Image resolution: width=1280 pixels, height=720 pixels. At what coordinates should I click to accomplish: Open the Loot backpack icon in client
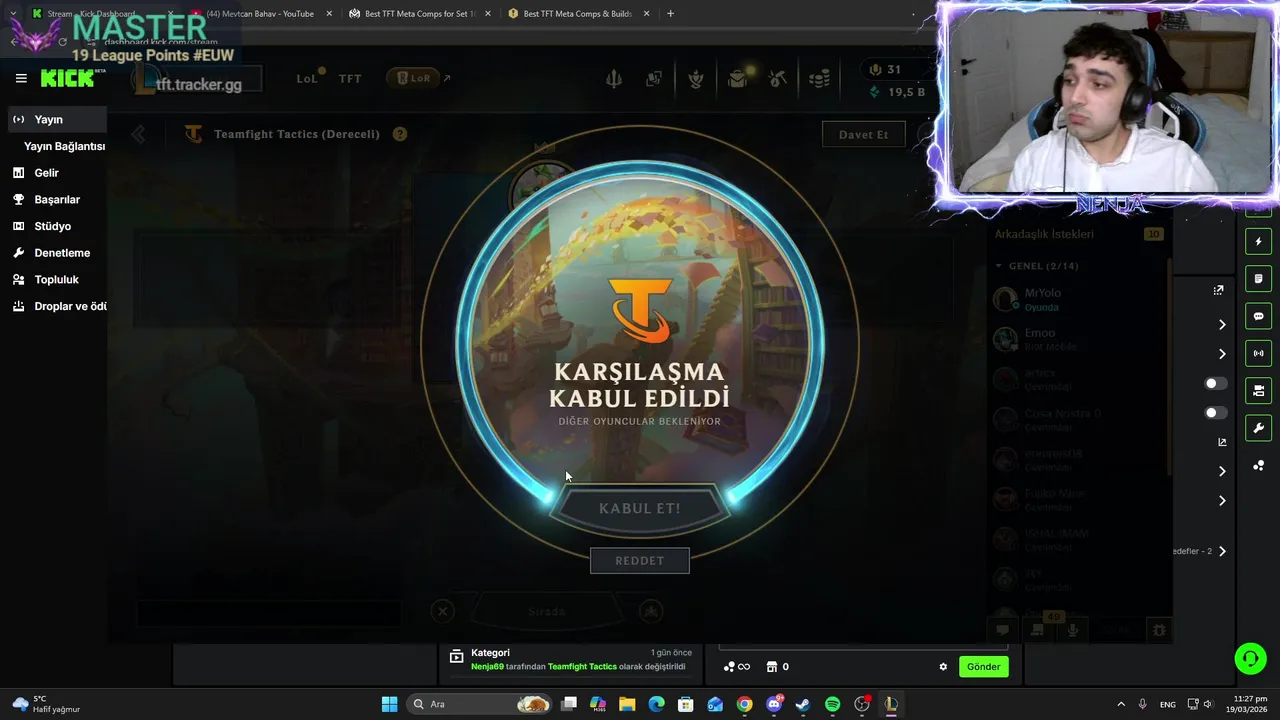pyautogui.click(x=738, y=78)
